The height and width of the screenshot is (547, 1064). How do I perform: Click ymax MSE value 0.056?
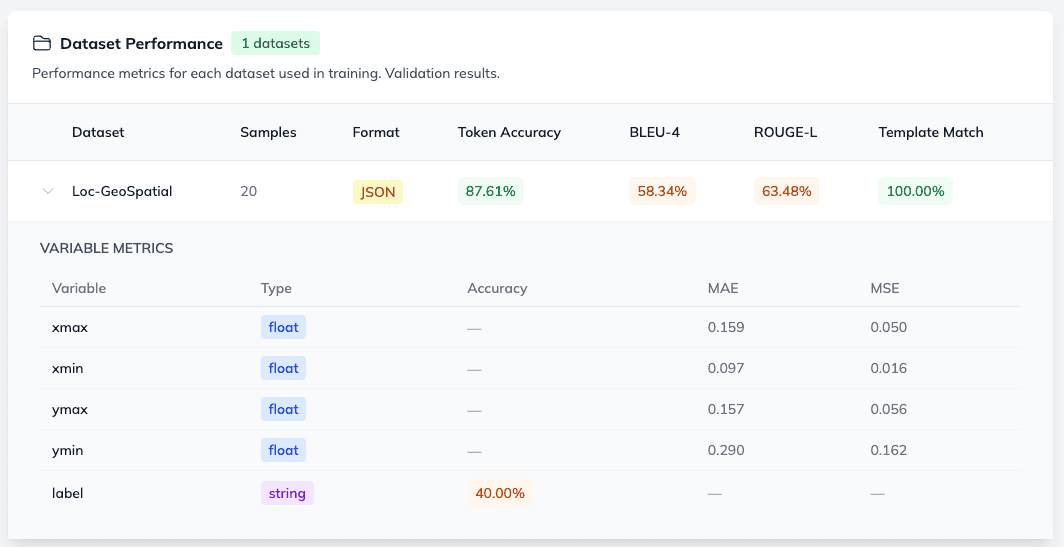tap(889, 409)
